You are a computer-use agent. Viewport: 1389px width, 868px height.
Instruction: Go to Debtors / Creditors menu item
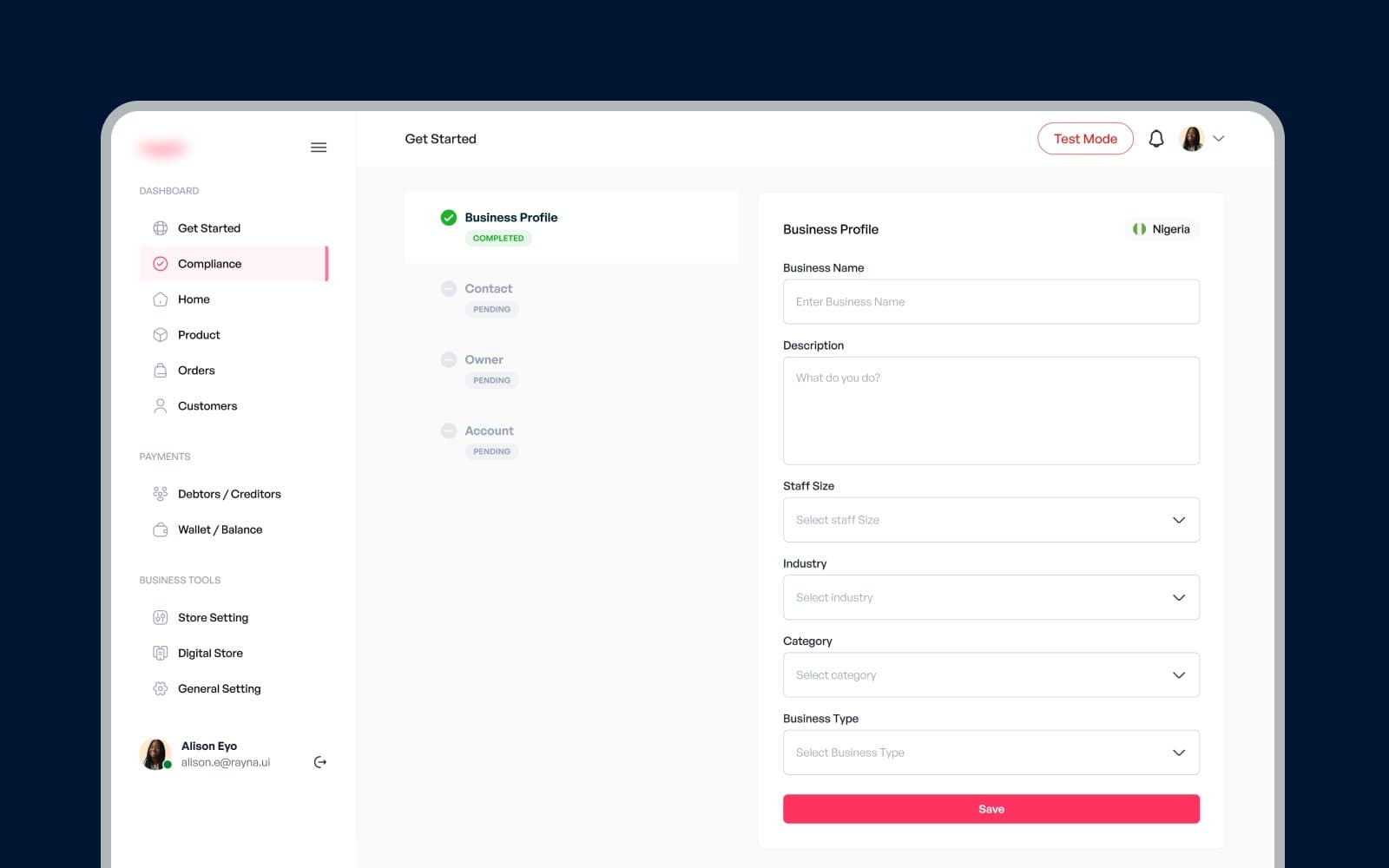click(229, 494)
